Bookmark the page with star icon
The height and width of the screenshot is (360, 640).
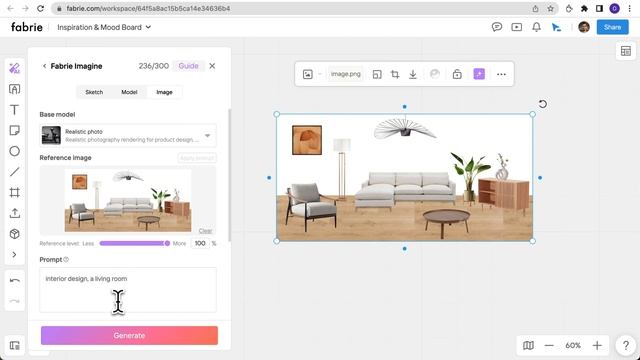click(551, 9)
